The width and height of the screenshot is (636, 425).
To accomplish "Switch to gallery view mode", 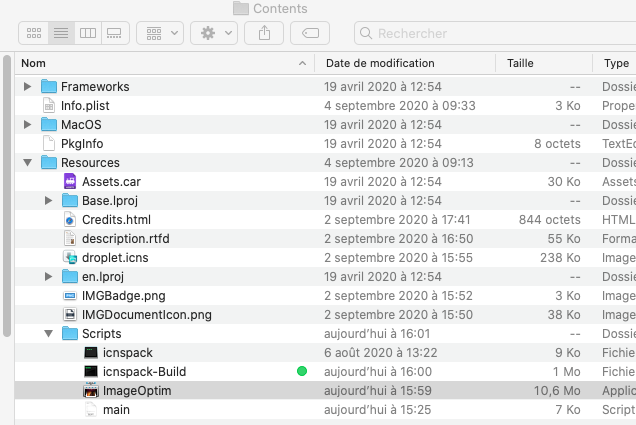I will pos(115,33).
